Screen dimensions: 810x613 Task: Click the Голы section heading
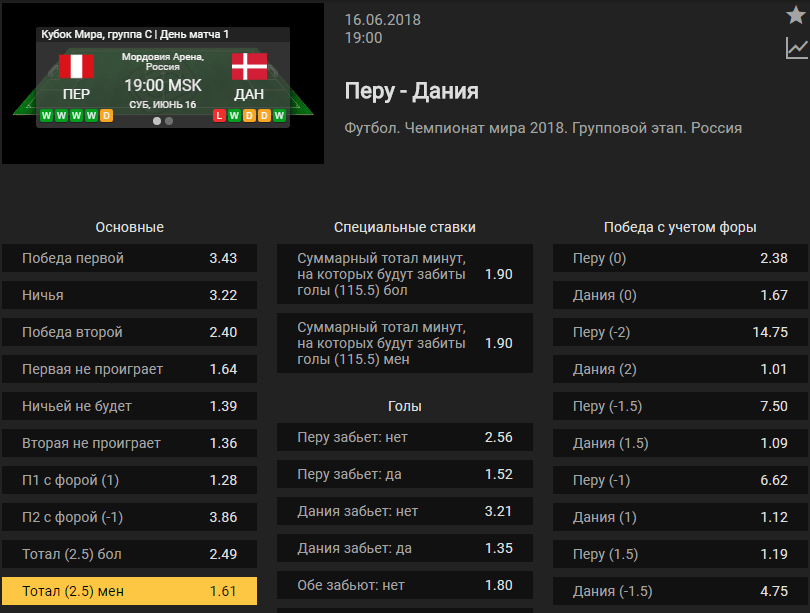[x=405, y=406]
